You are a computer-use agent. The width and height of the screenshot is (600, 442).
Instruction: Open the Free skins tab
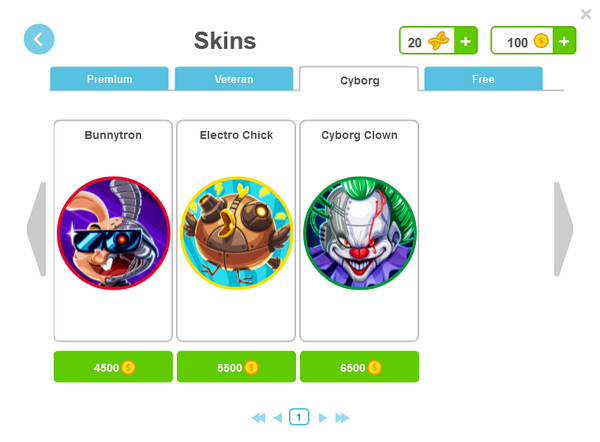click(x=483, y=79)
